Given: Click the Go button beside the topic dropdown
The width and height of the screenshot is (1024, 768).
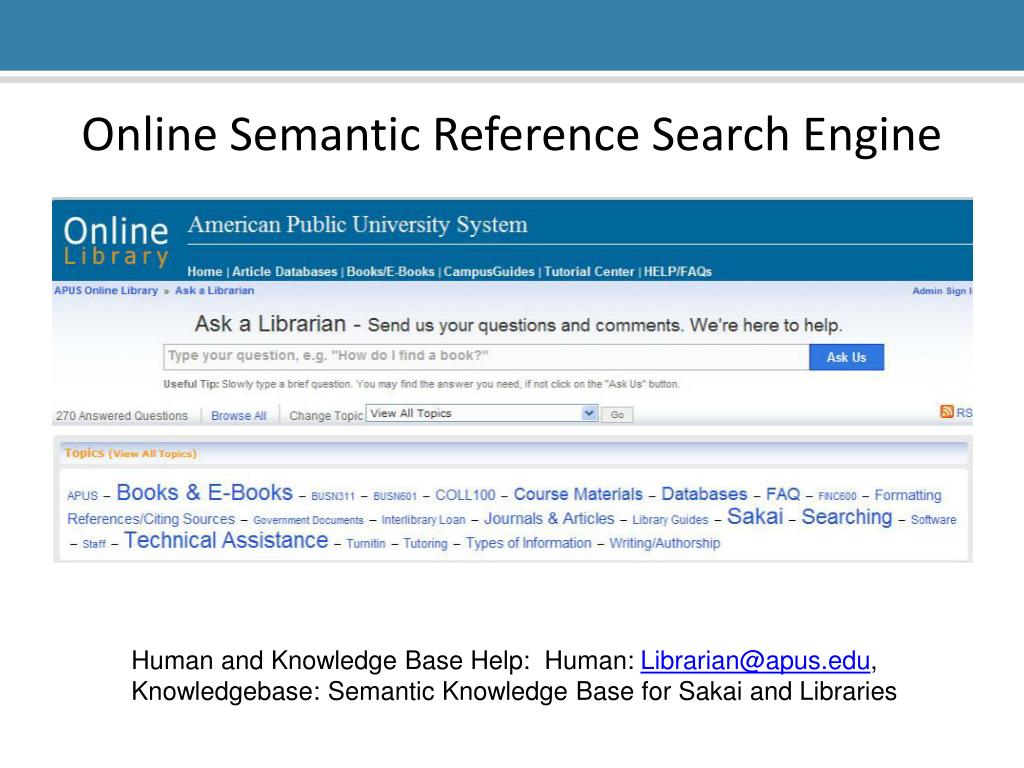Looking at the screenshot, I should click(617, 415).
